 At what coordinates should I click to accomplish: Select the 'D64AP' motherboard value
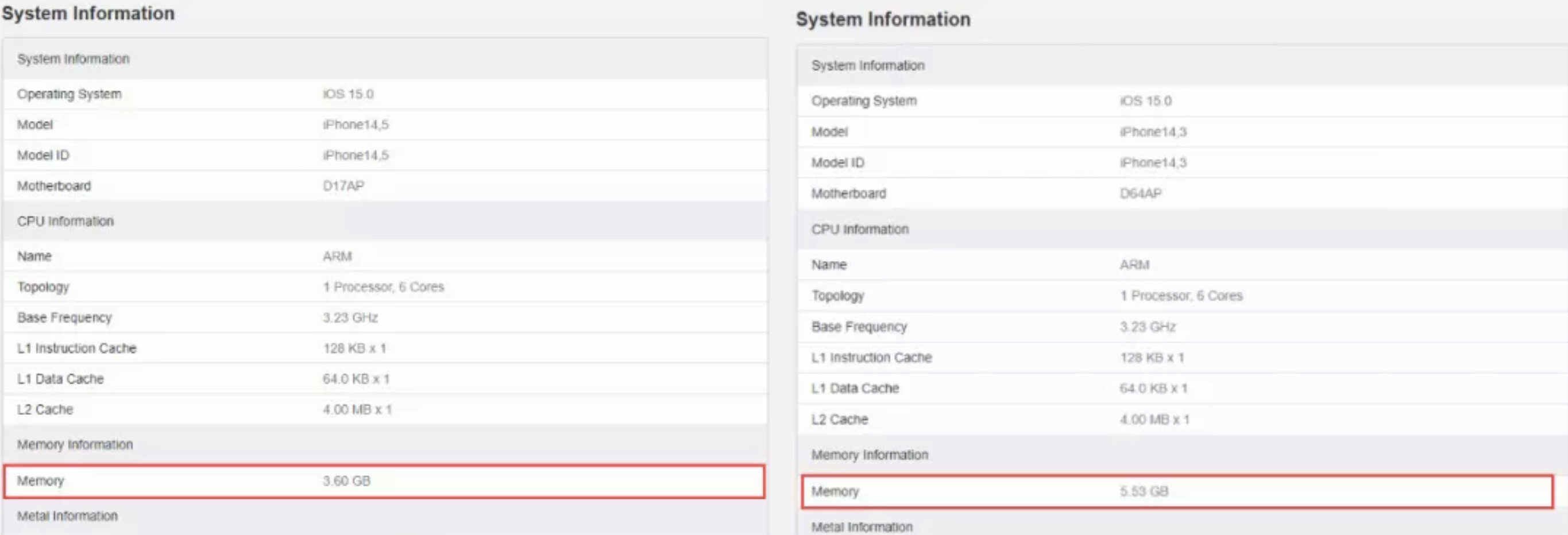click(x=1141, y=193)
